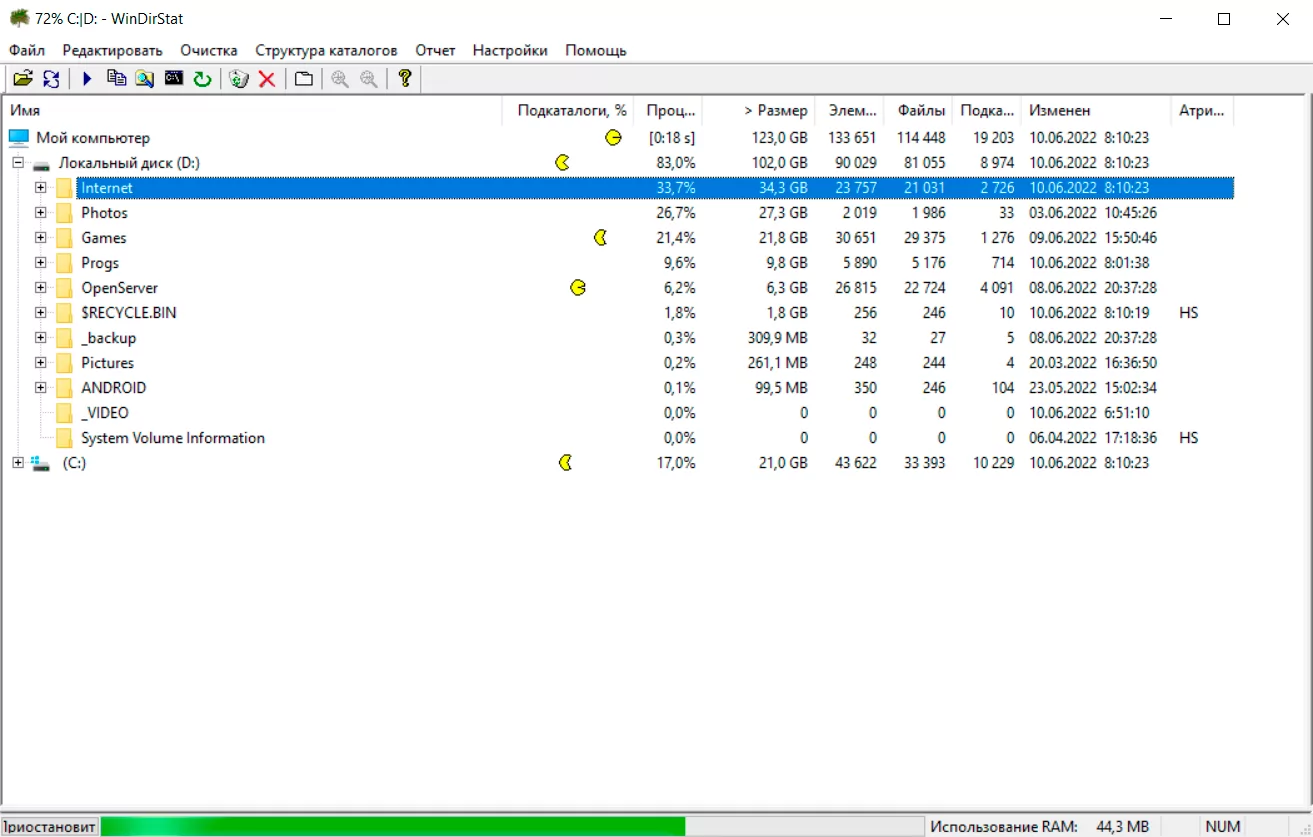This screenshot has width=1313, height=837.
Task: Click the Open drive folder toolbar icon
Action: click(x=22, y=79)
